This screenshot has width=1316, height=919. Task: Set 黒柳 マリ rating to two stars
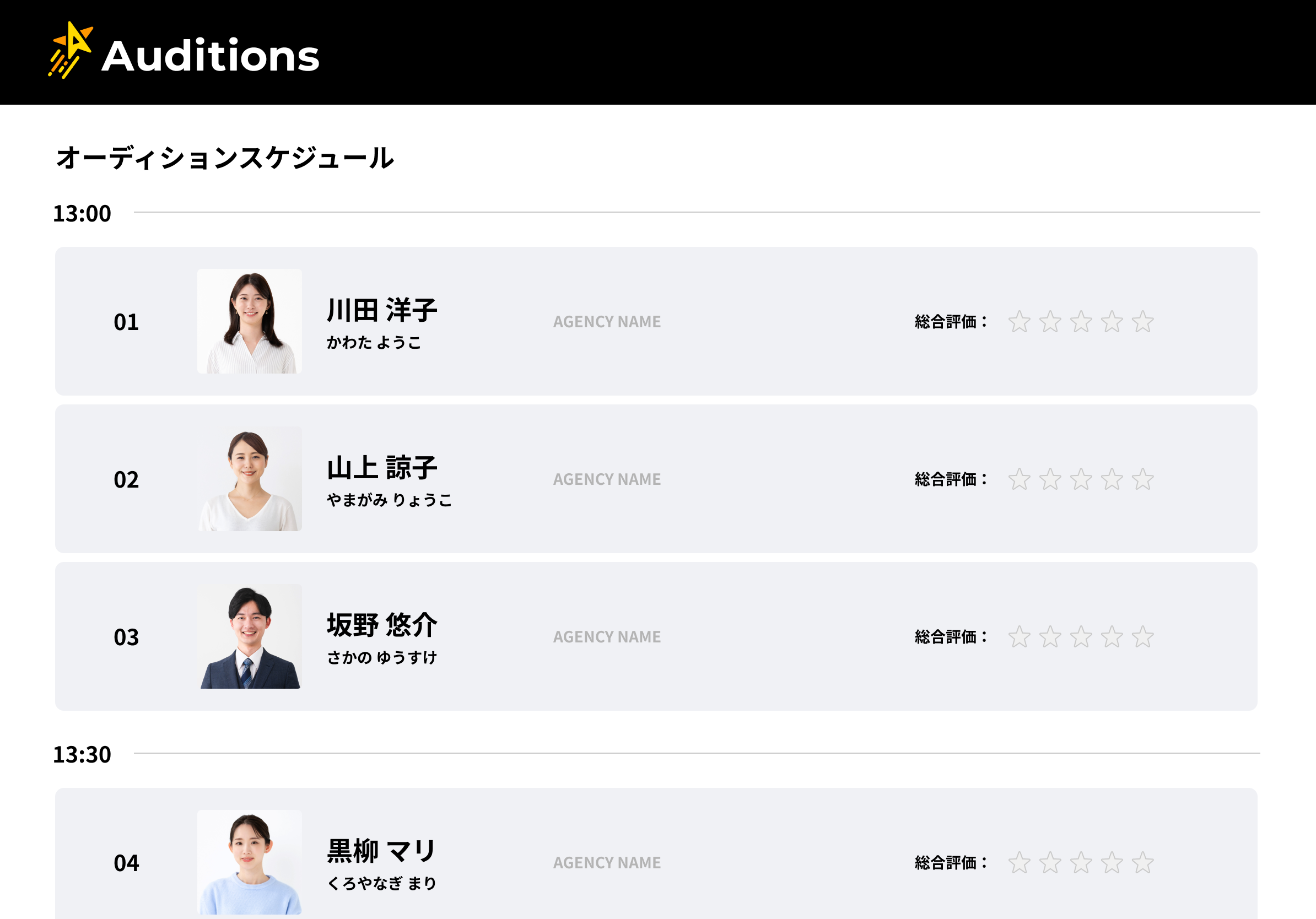click(1050, 863)
